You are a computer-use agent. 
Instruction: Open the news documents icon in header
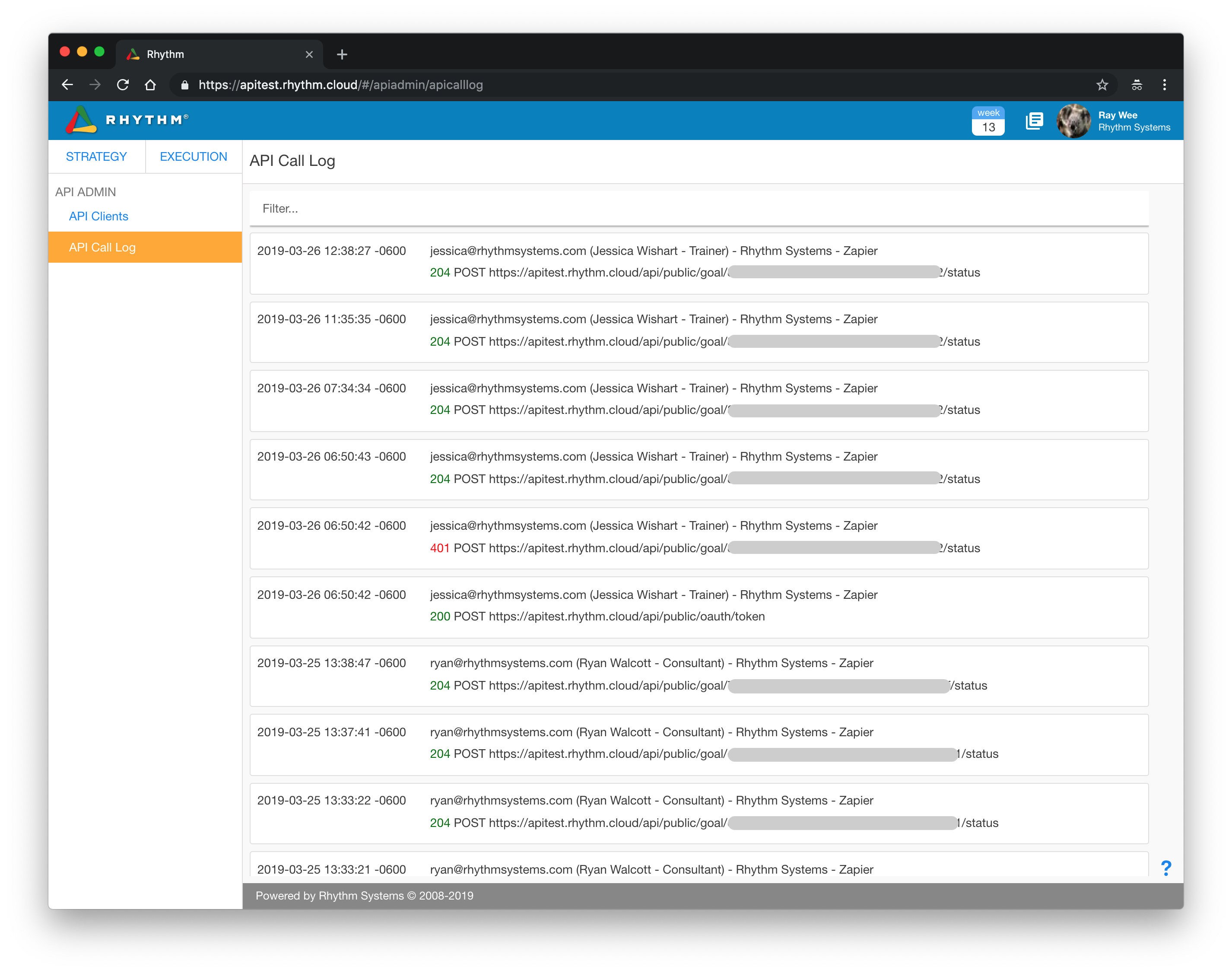[x=1034, y=121]
